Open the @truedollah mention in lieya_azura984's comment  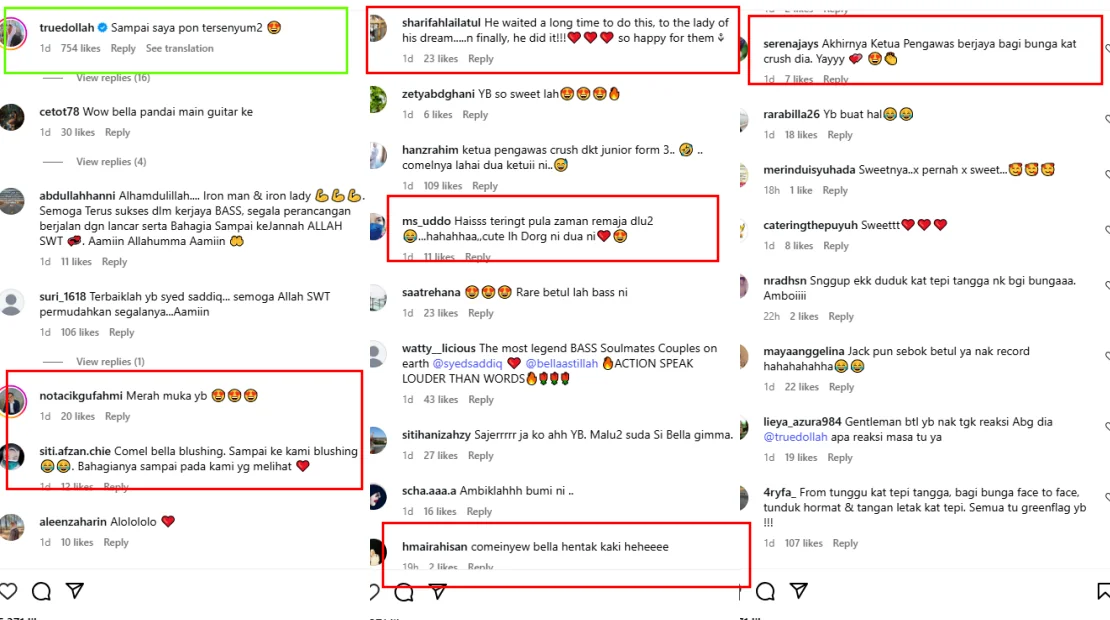[795, 437]
